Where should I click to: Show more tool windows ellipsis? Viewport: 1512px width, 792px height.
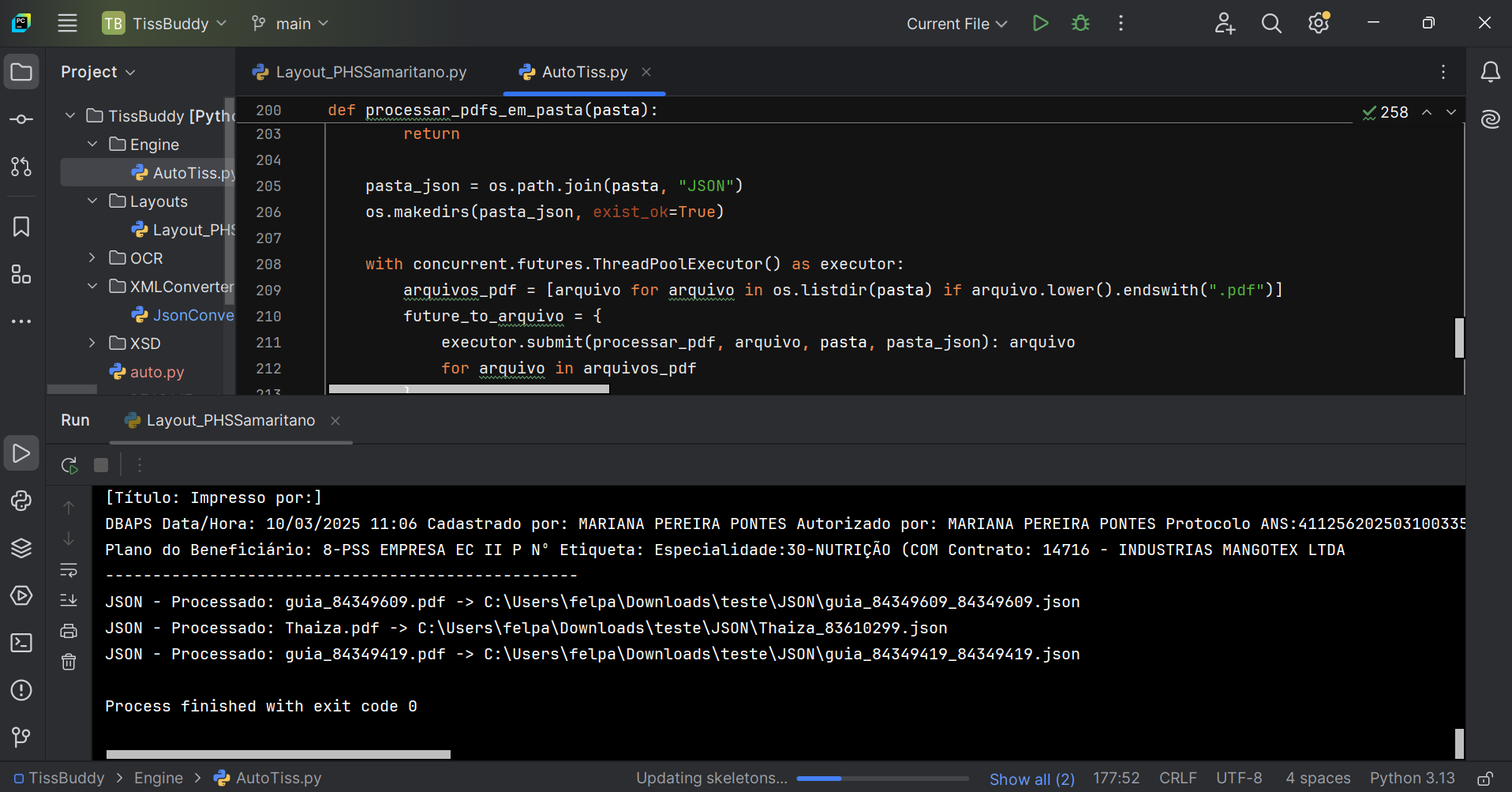click(x=21, y=321)
